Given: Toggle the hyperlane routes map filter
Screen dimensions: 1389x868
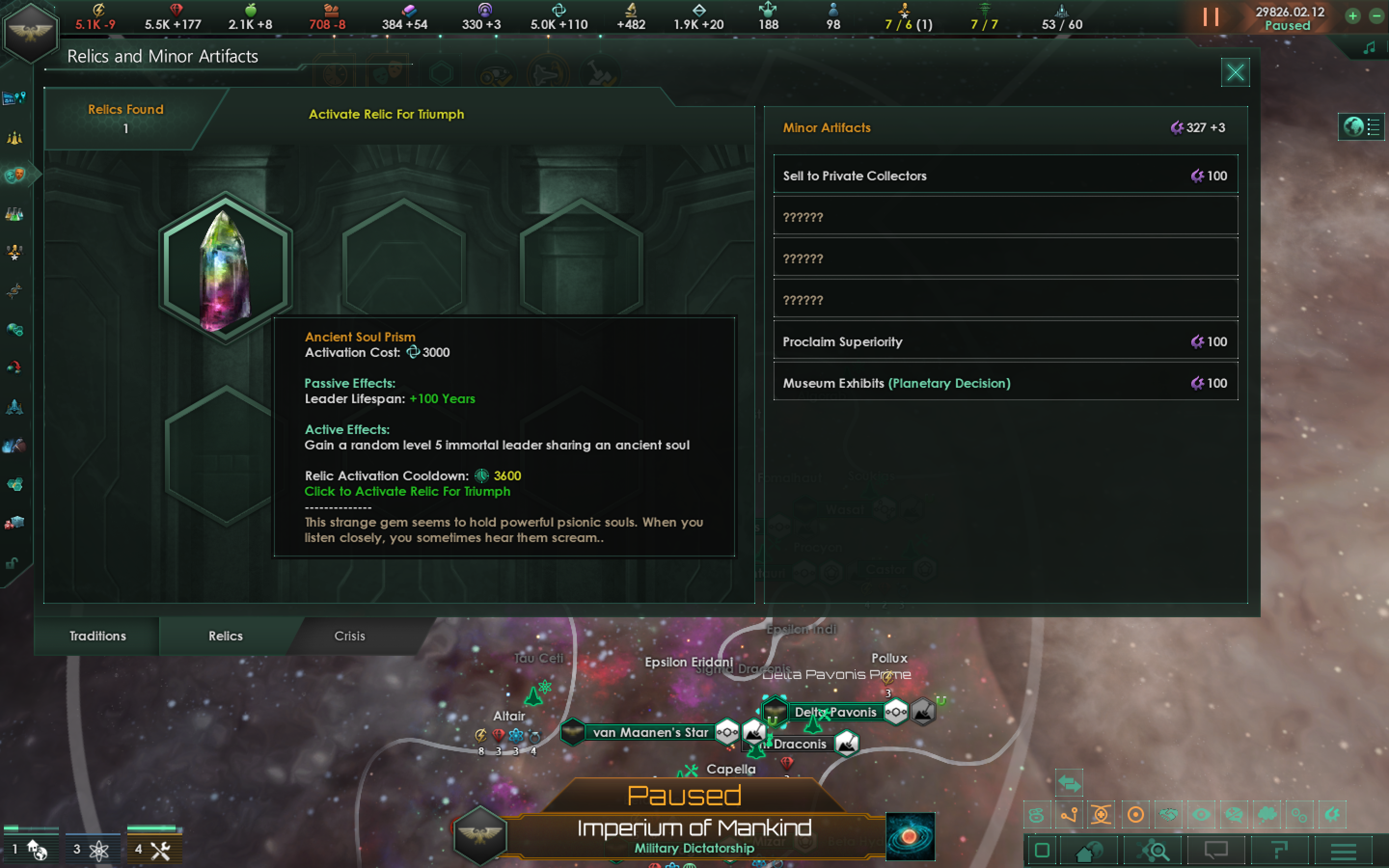Looking at the screenshot, I should click(1069, 814).
